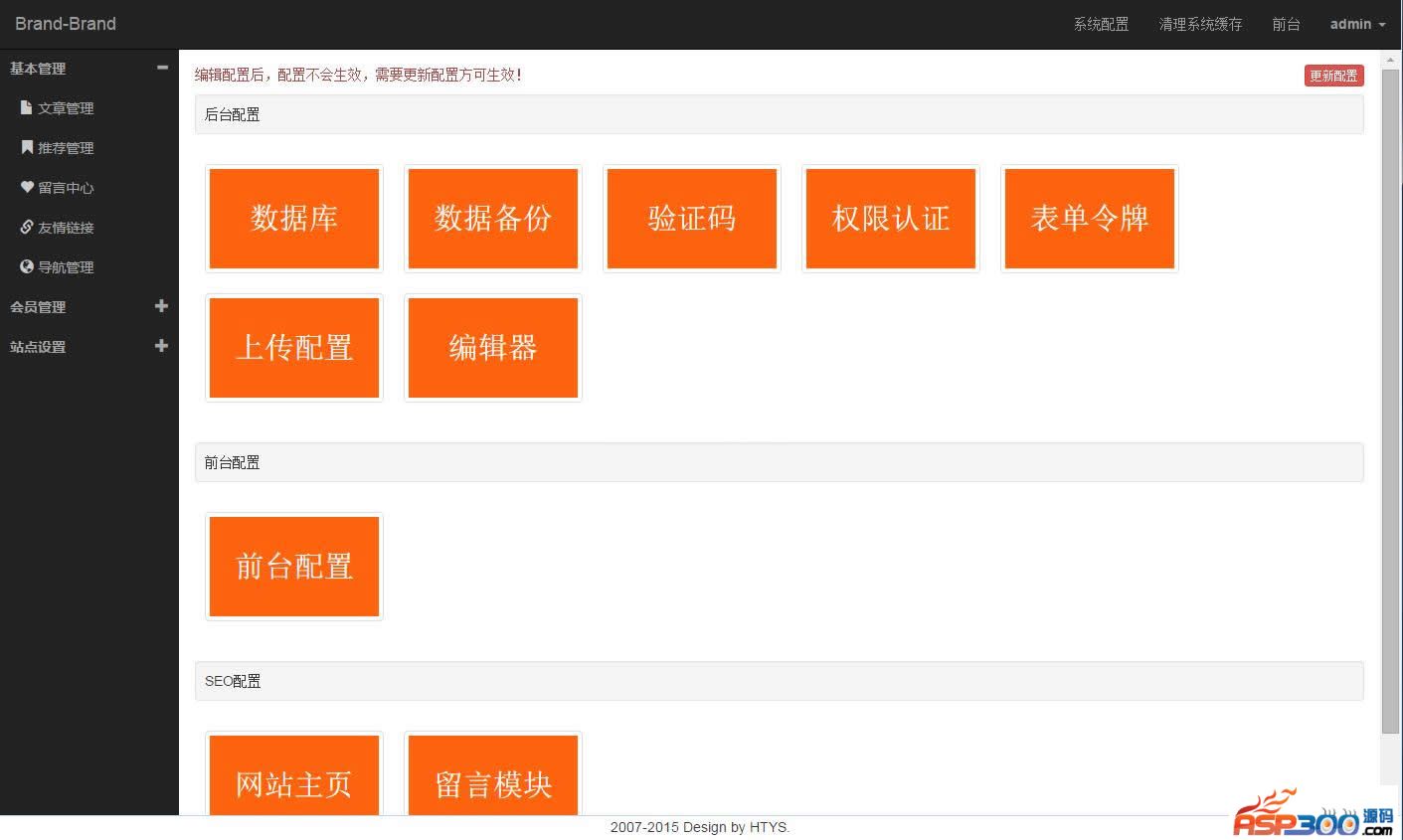Expand the 站点设置 section with plus icon

[162, 346]
